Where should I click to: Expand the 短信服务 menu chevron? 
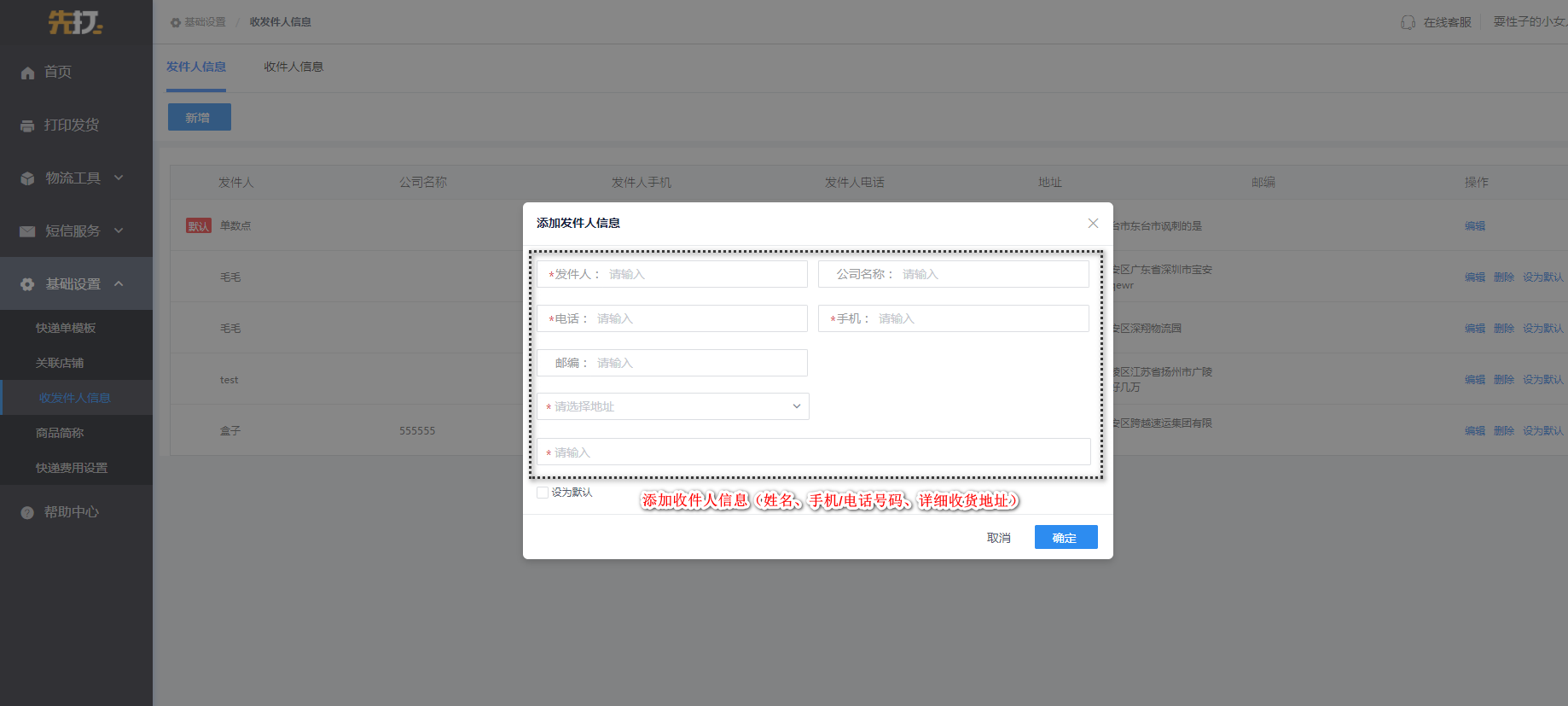(x=119, y=230)
